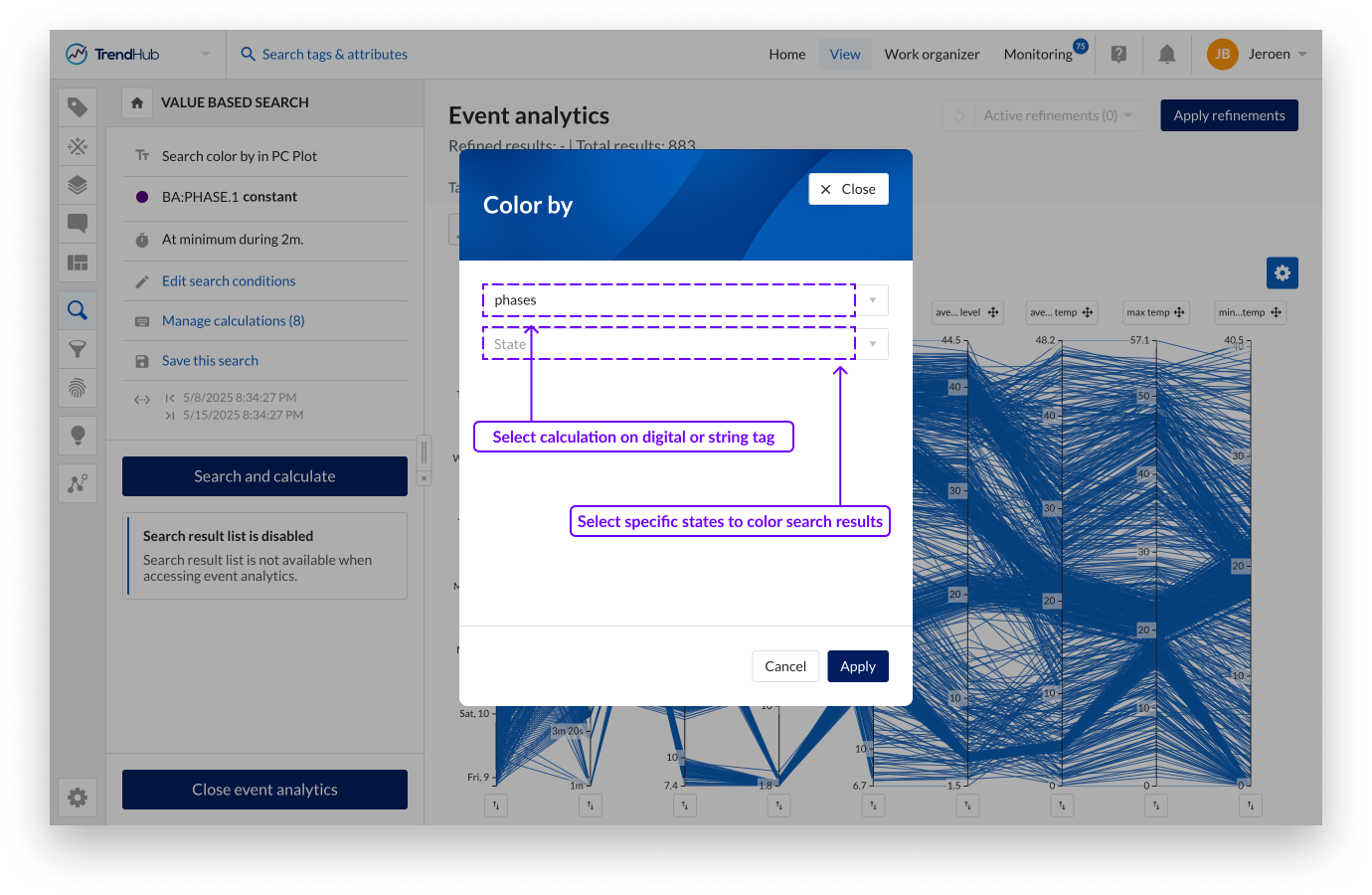Click the blue gear settings button on chart
The image size is (1372, 895).
click(x=1282, y=272)
